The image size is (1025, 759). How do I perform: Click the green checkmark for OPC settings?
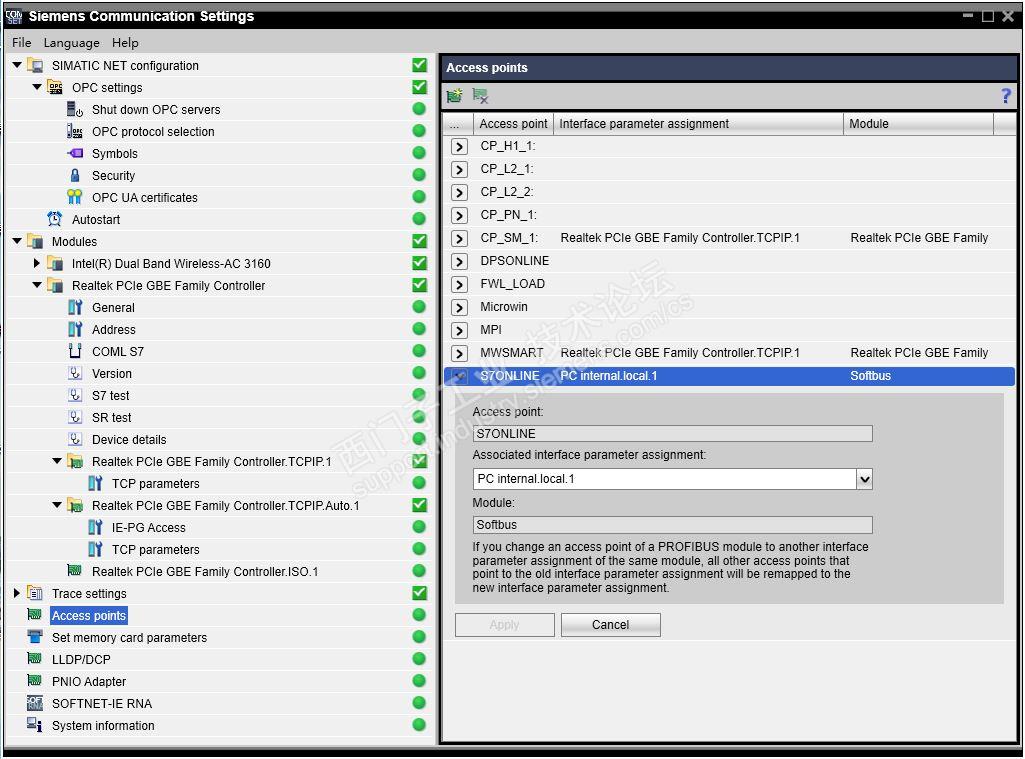pyautogui.click(x=420, y=87)
